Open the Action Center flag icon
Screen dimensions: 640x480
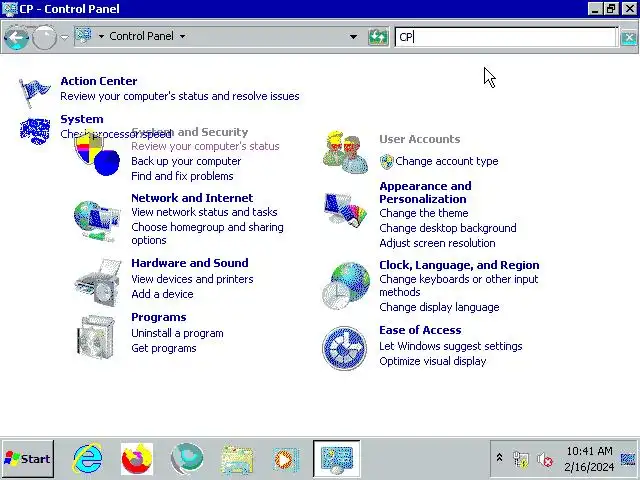(35, 93)
